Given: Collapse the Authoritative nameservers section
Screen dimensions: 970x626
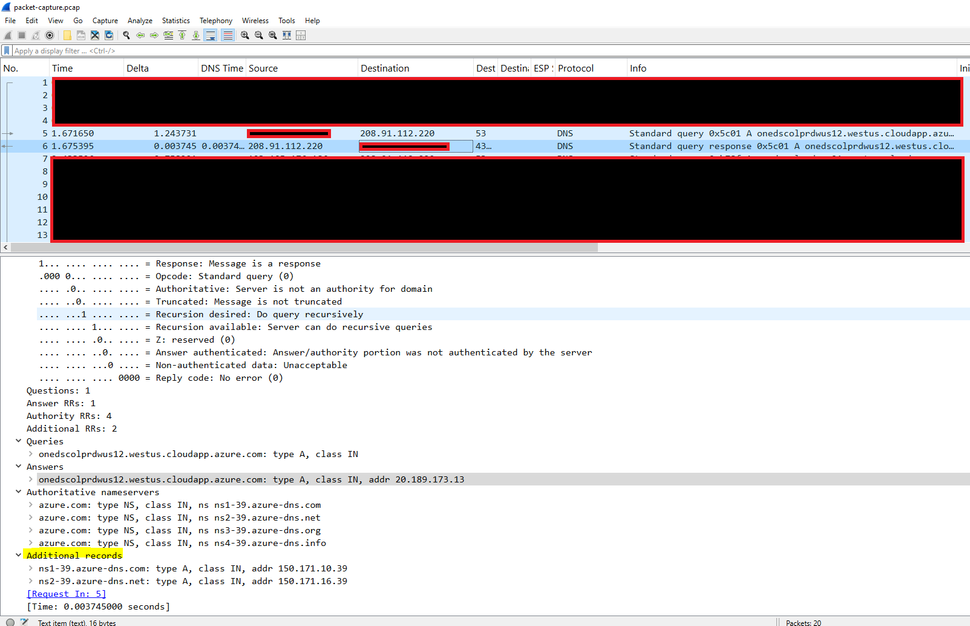Looking at the screenshot, I should [19, 492].
